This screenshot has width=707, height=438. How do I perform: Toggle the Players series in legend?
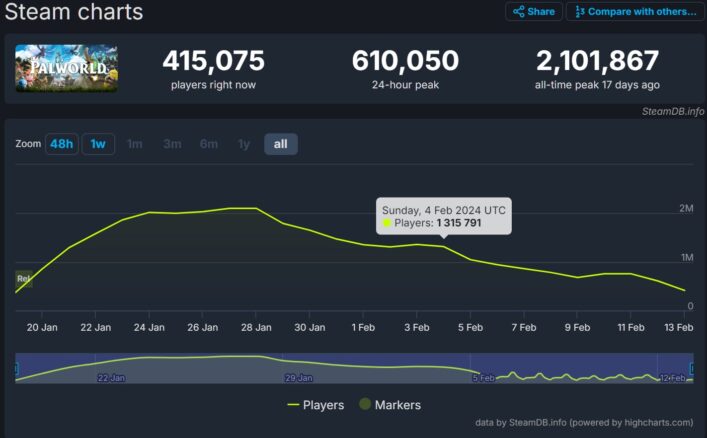click(x=316, y=405)
